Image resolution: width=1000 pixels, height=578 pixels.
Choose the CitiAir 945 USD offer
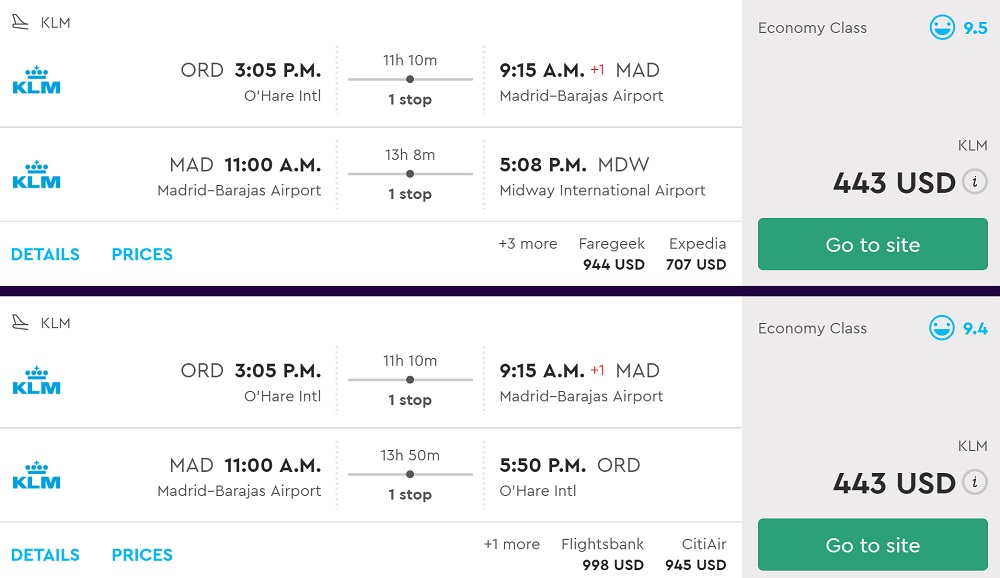[x=696, y=555]
